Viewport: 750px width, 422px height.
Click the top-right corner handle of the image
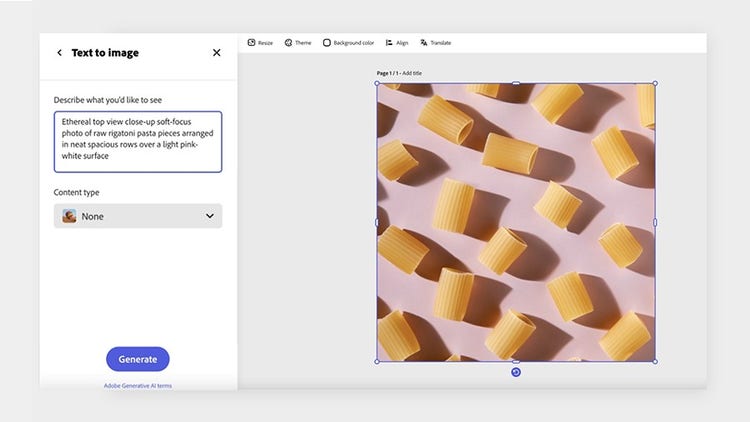click(x=655, y=83)
